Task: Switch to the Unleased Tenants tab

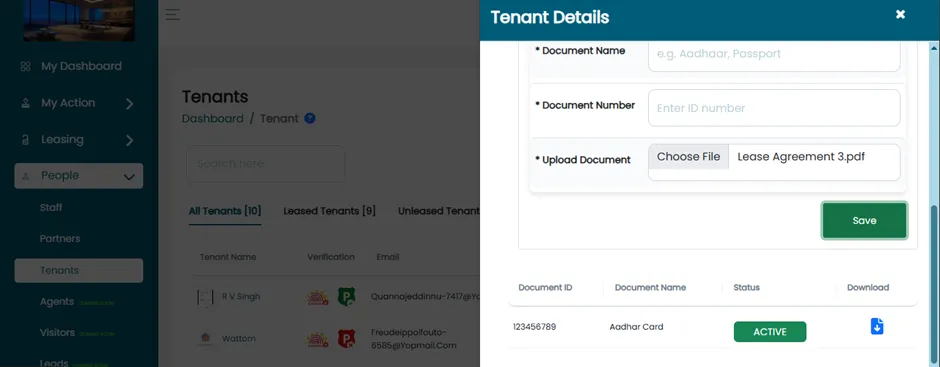Action: [x=439, y=211]
